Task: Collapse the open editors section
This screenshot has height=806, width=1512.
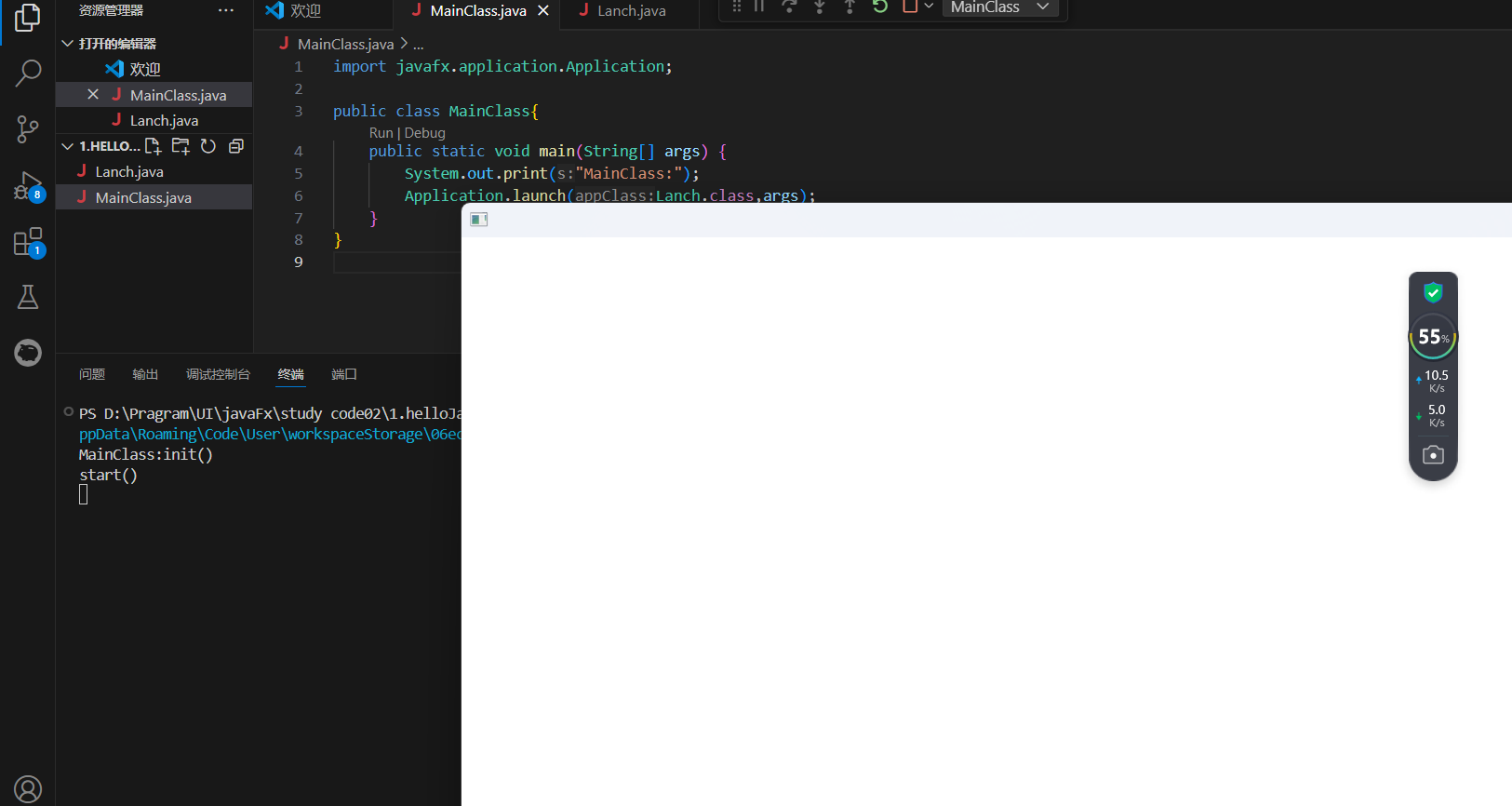Action: click(68, 44)
